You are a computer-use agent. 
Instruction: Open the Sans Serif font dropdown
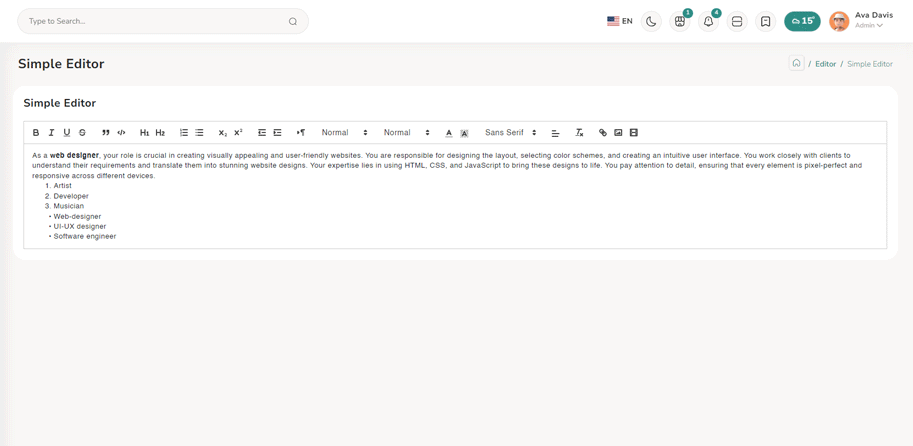pos(511,133)
